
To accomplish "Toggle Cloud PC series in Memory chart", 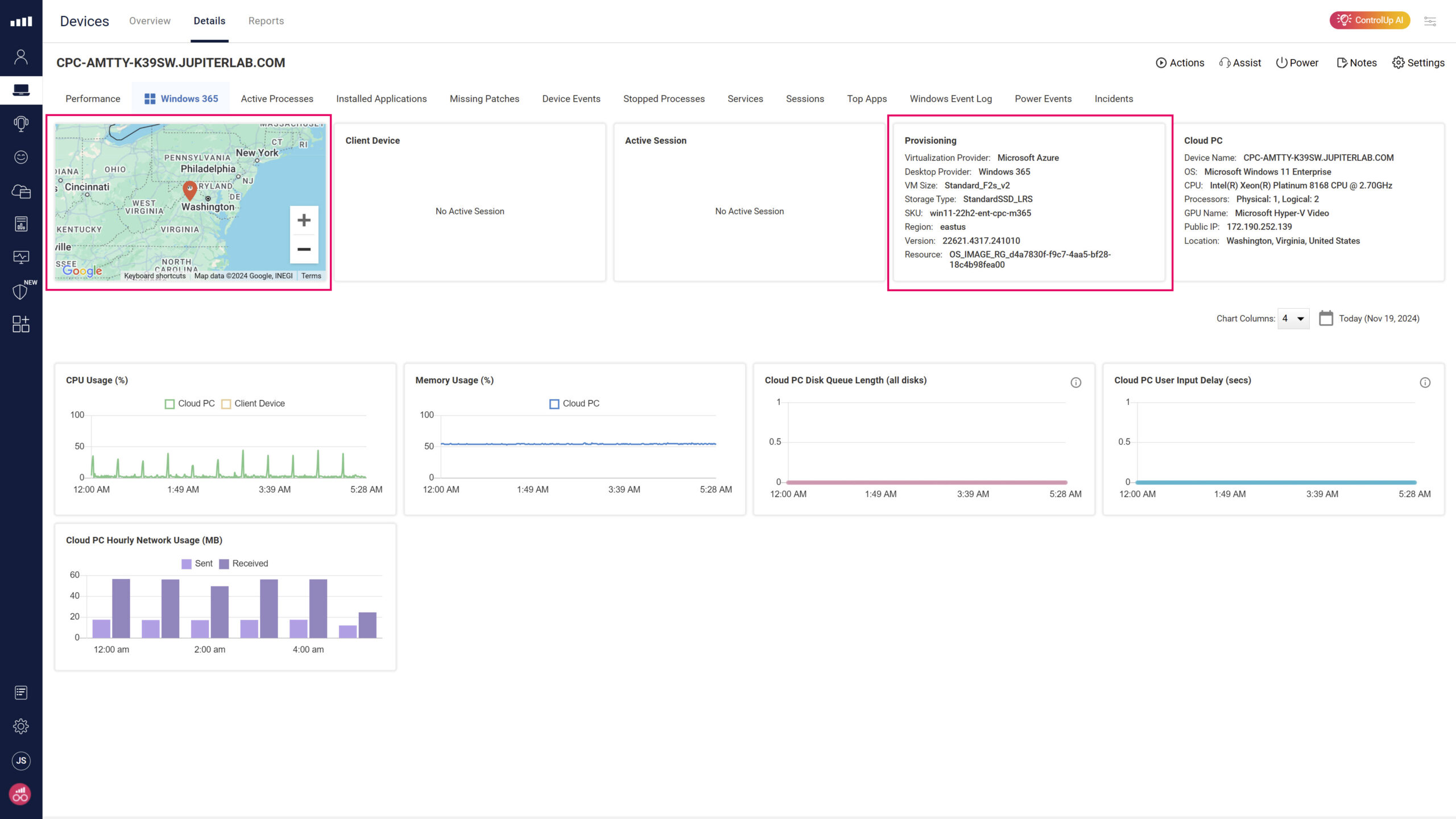I will [574, 403].
